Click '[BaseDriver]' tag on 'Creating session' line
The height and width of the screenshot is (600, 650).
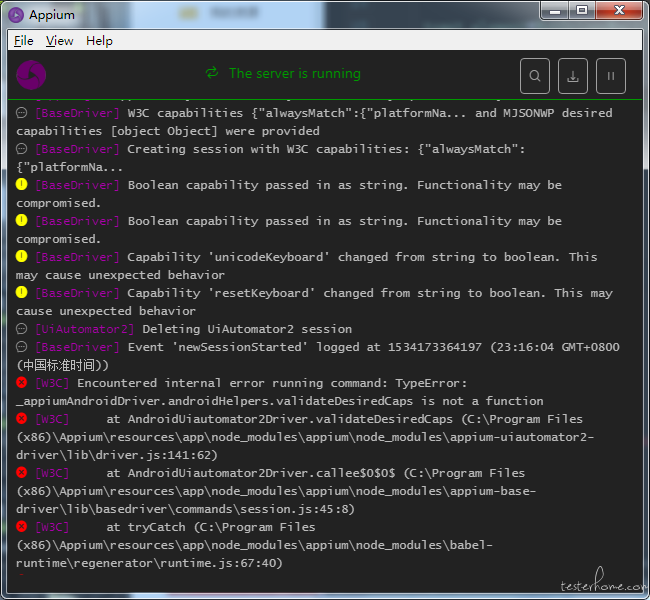(78, 149)
